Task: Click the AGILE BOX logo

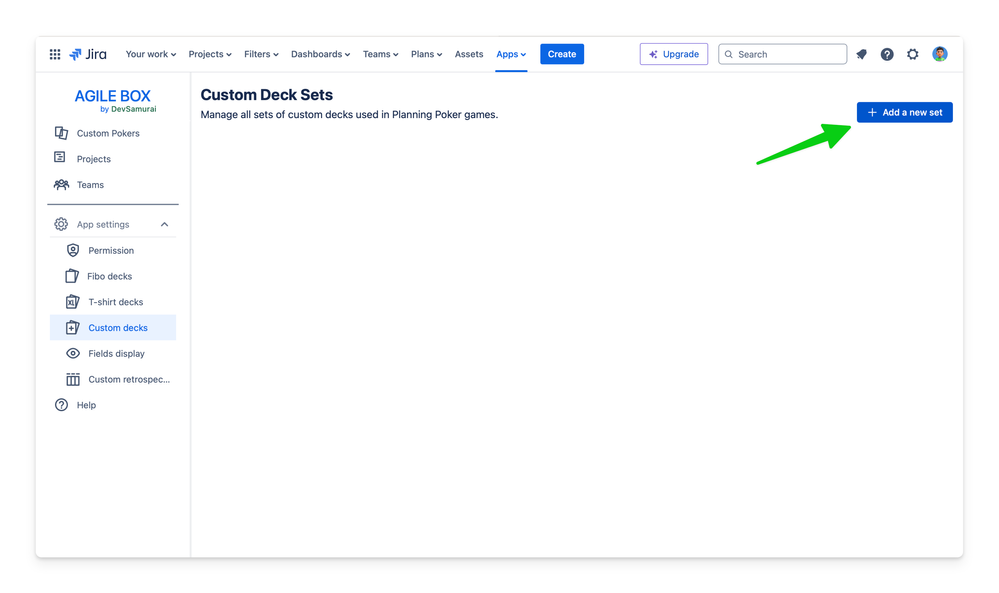Action: [113, 96]
